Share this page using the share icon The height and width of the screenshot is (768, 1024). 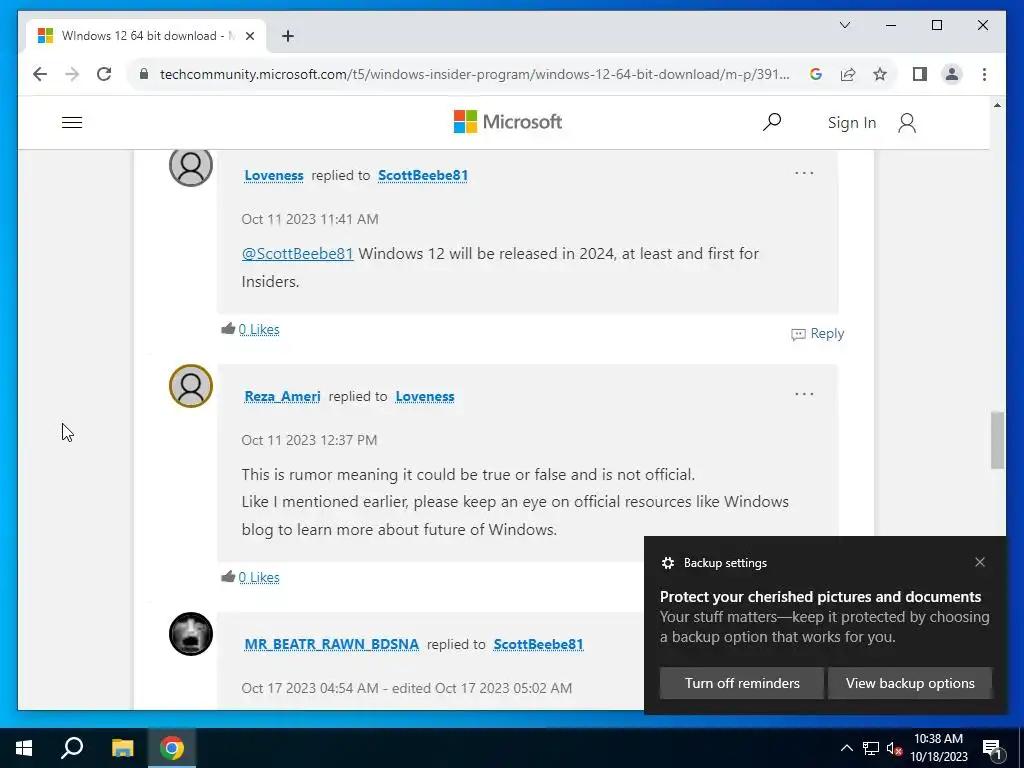(848, 74)
